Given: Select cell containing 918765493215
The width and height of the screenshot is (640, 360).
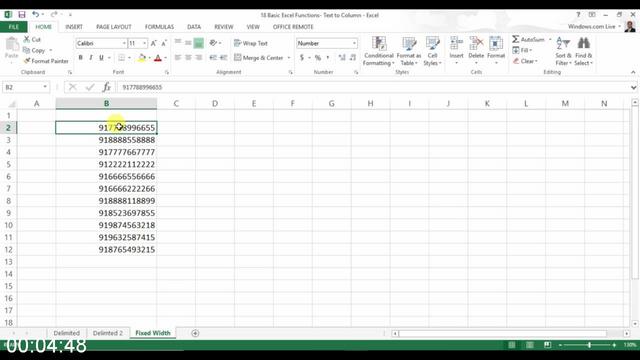Looking at the screenshot, I should point(106,249).
